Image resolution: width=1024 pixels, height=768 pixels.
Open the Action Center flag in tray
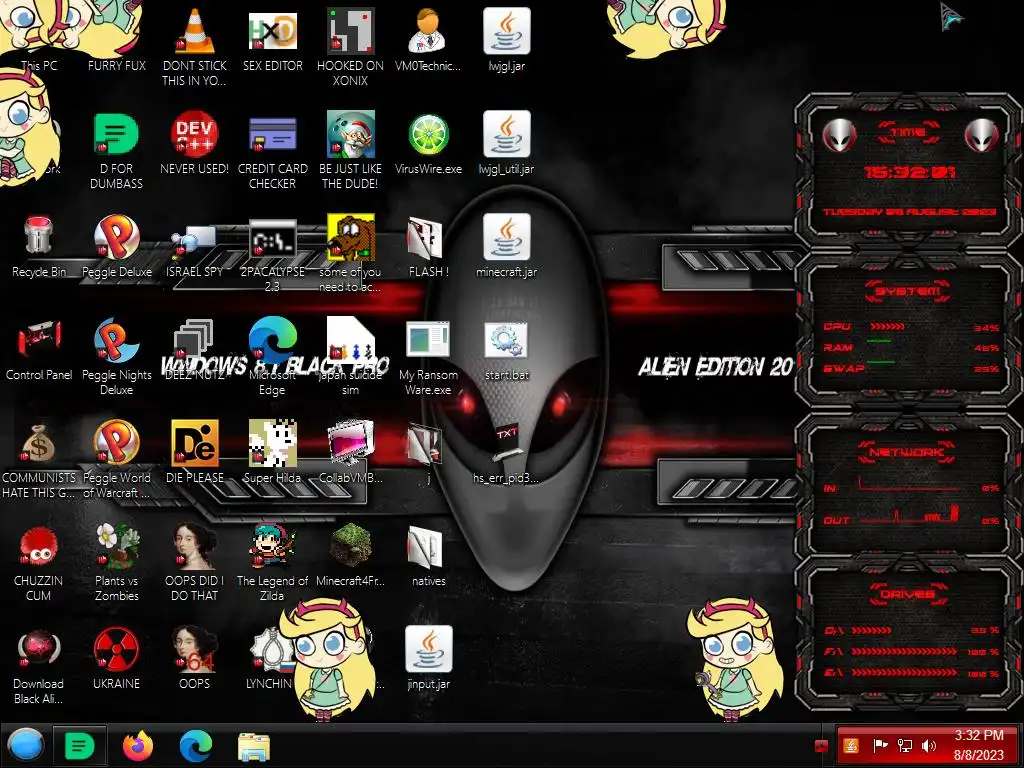[x=880, y=745]
